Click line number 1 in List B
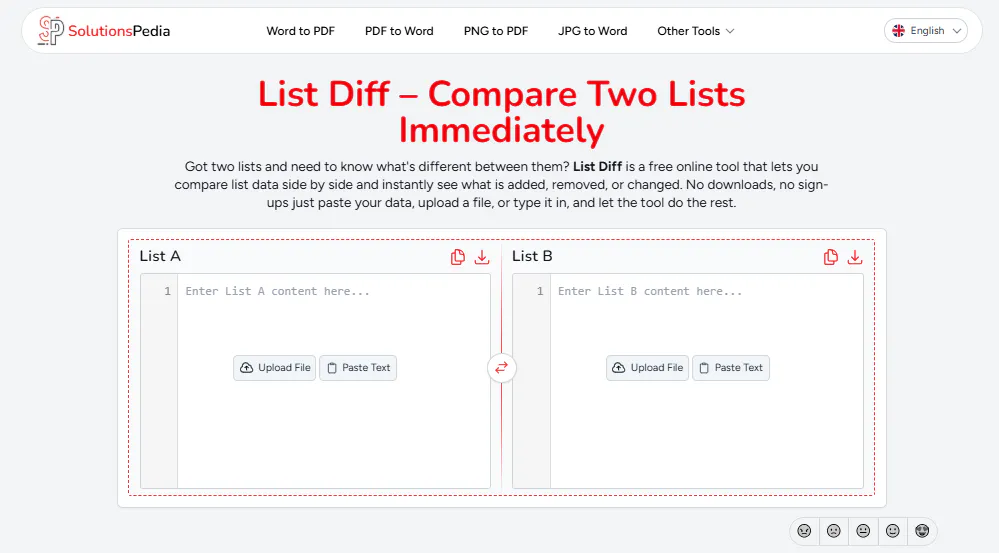The image size is (999, 553). pyautogui.click(x=540, y=291)
